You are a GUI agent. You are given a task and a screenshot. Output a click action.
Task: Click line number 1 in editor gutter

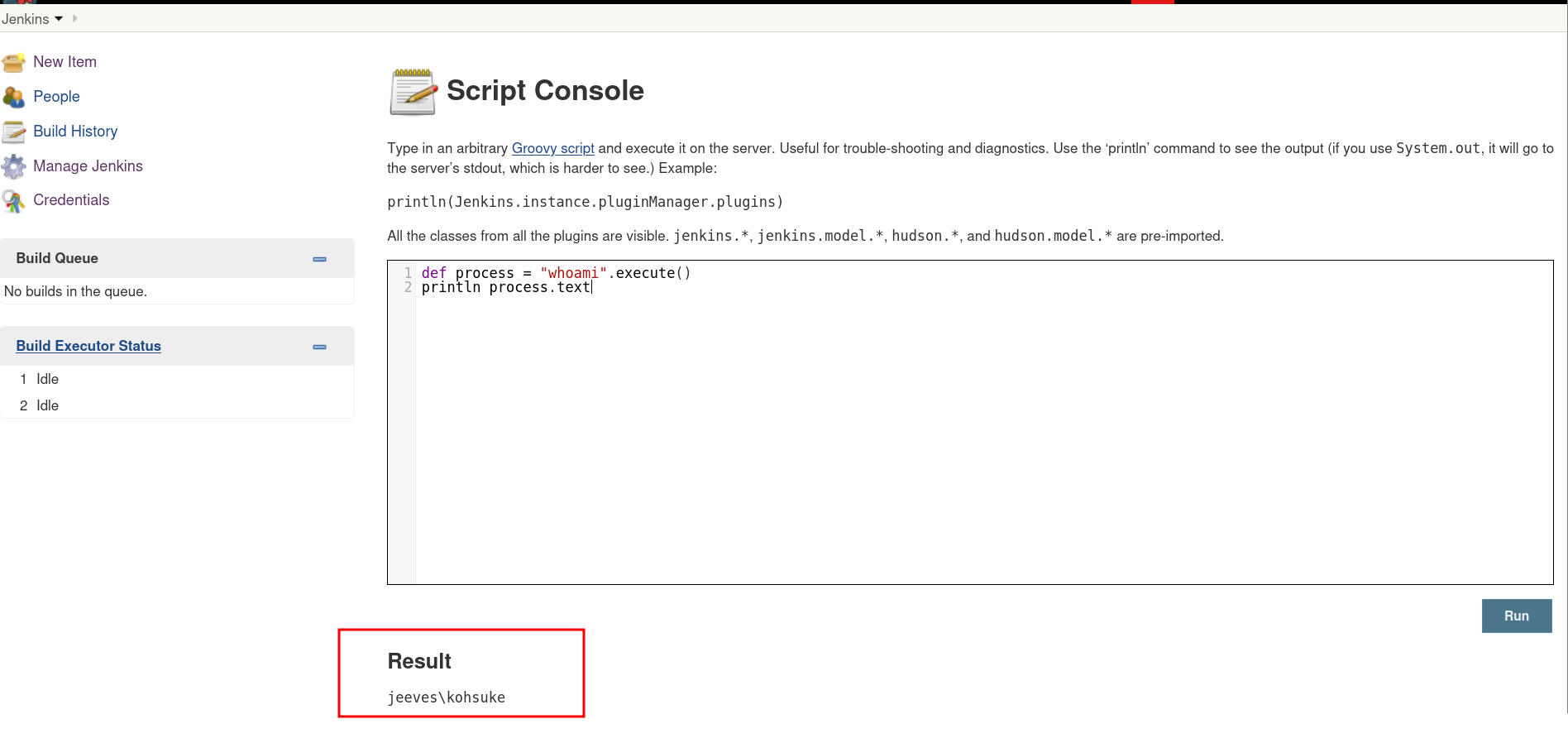[x=408, y=273]
